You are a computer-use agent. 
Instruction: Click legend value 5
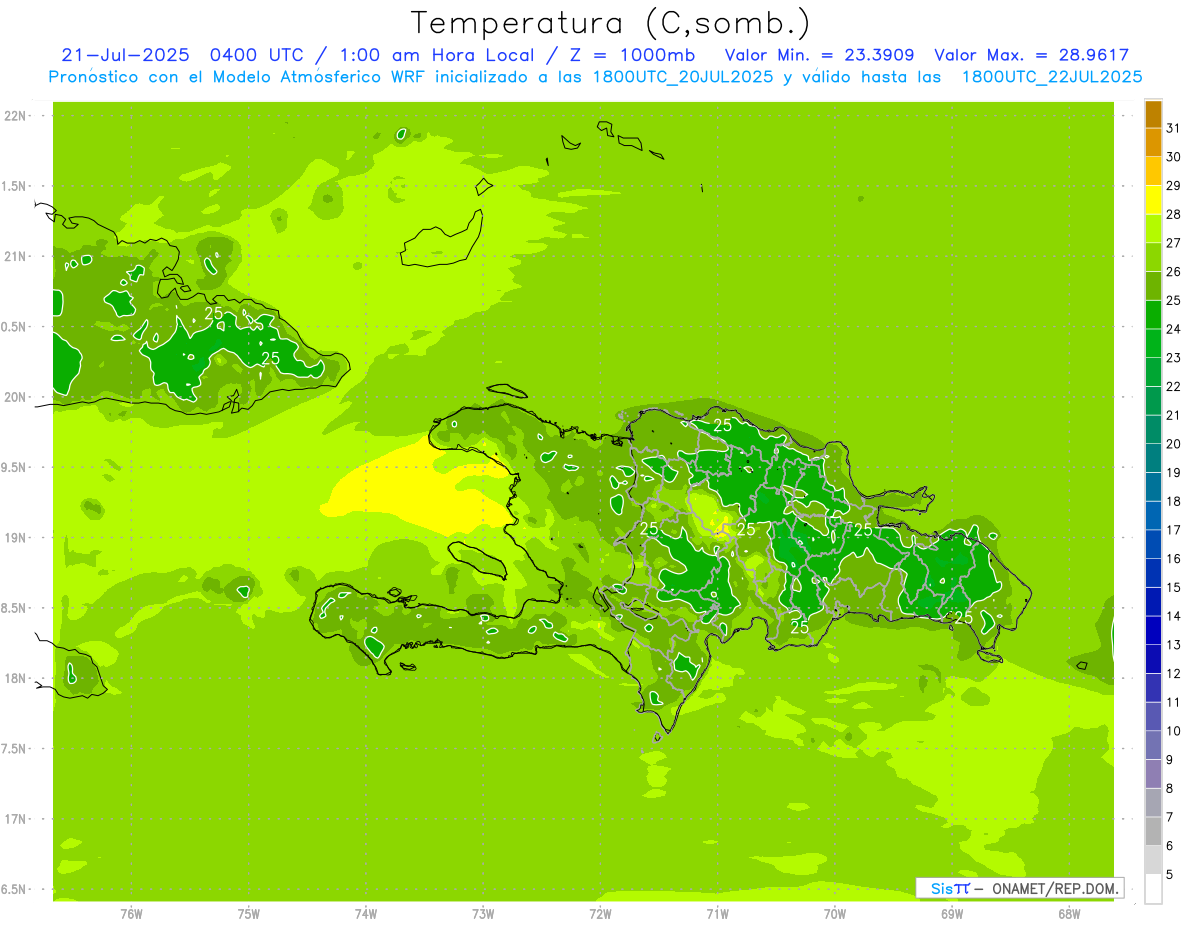(1170, 875)
